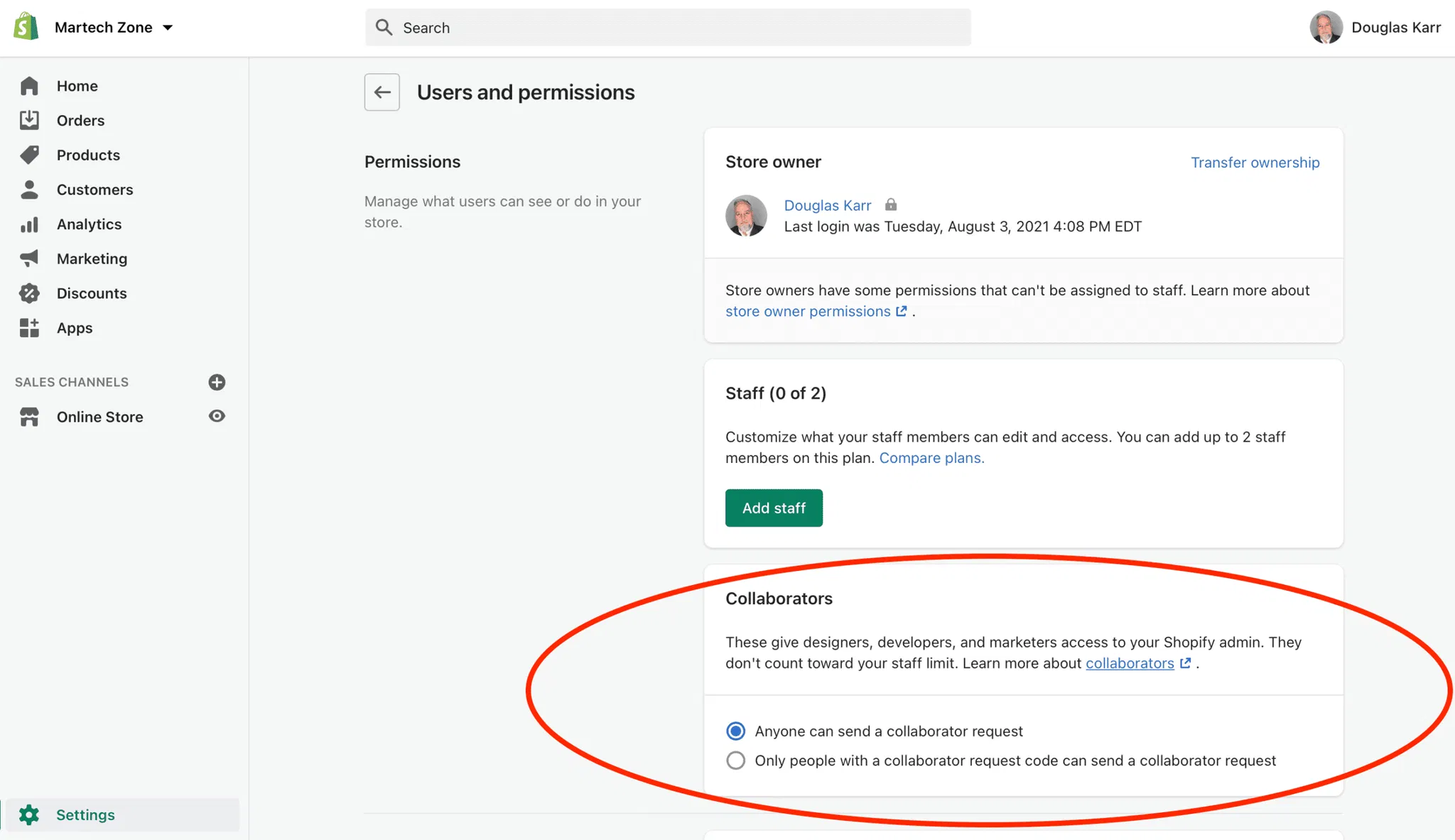Click the Apps grid icon
The image size is (1455, 840).
[29, 328]
